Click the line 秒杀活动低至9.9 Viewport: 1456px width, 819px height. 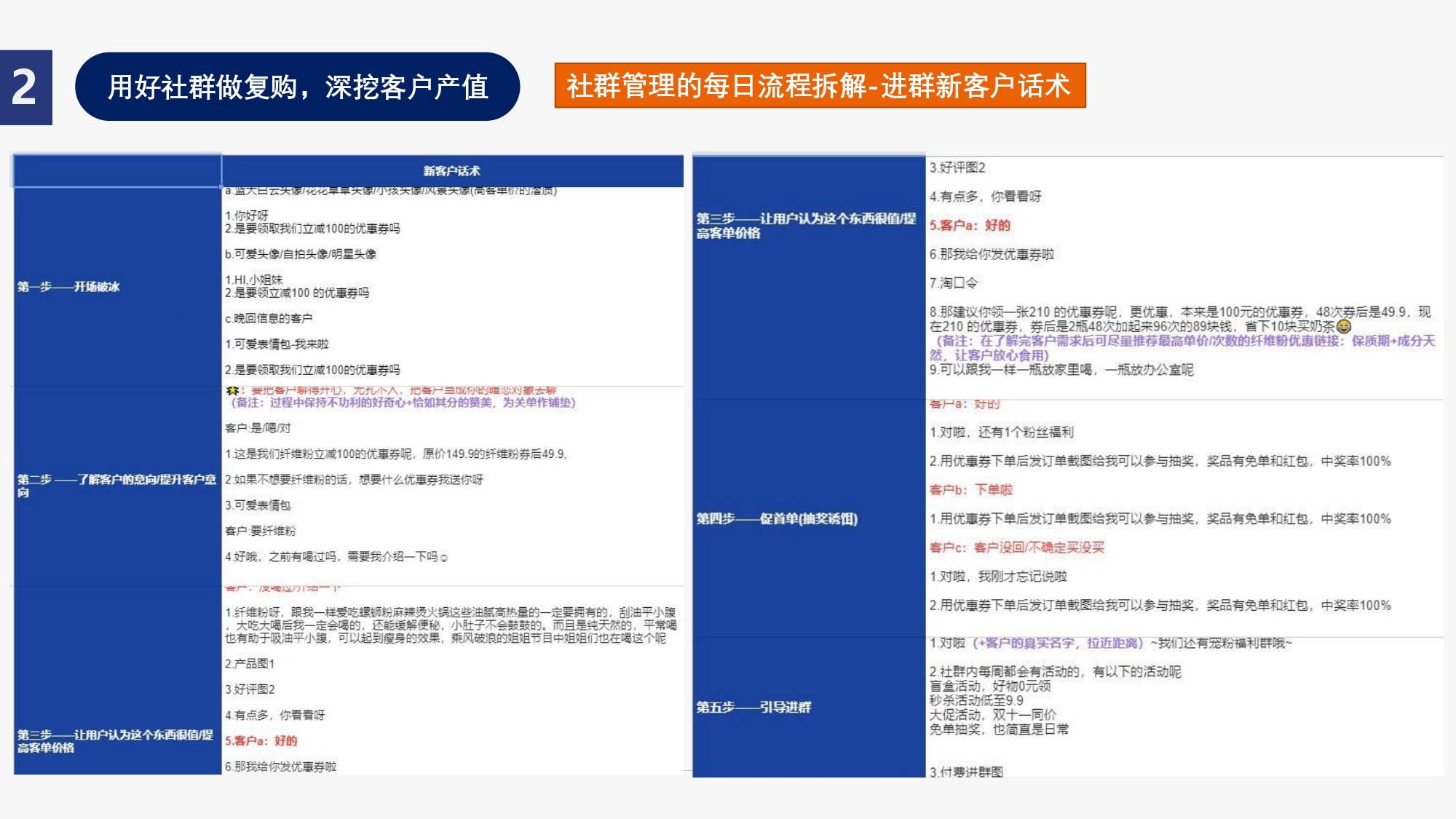(x=976, y=700)
